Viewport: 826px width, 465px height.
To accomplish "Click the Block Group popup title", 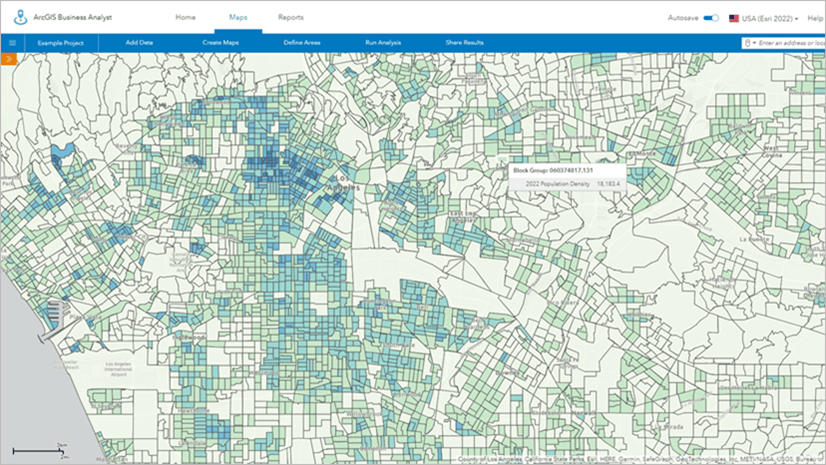I will [x=553, y=171].
